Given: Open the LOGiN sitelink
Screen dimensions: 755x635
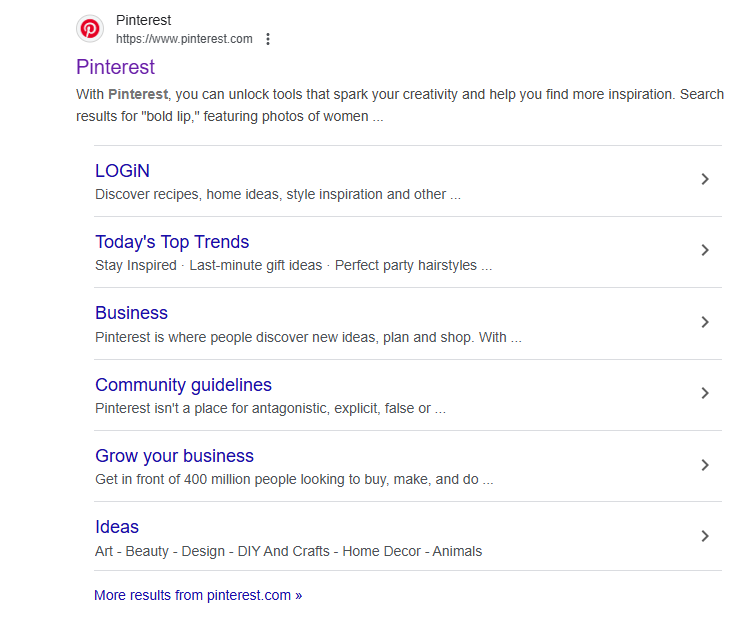Looking at the screenshot, I should [x=122, y=171].
